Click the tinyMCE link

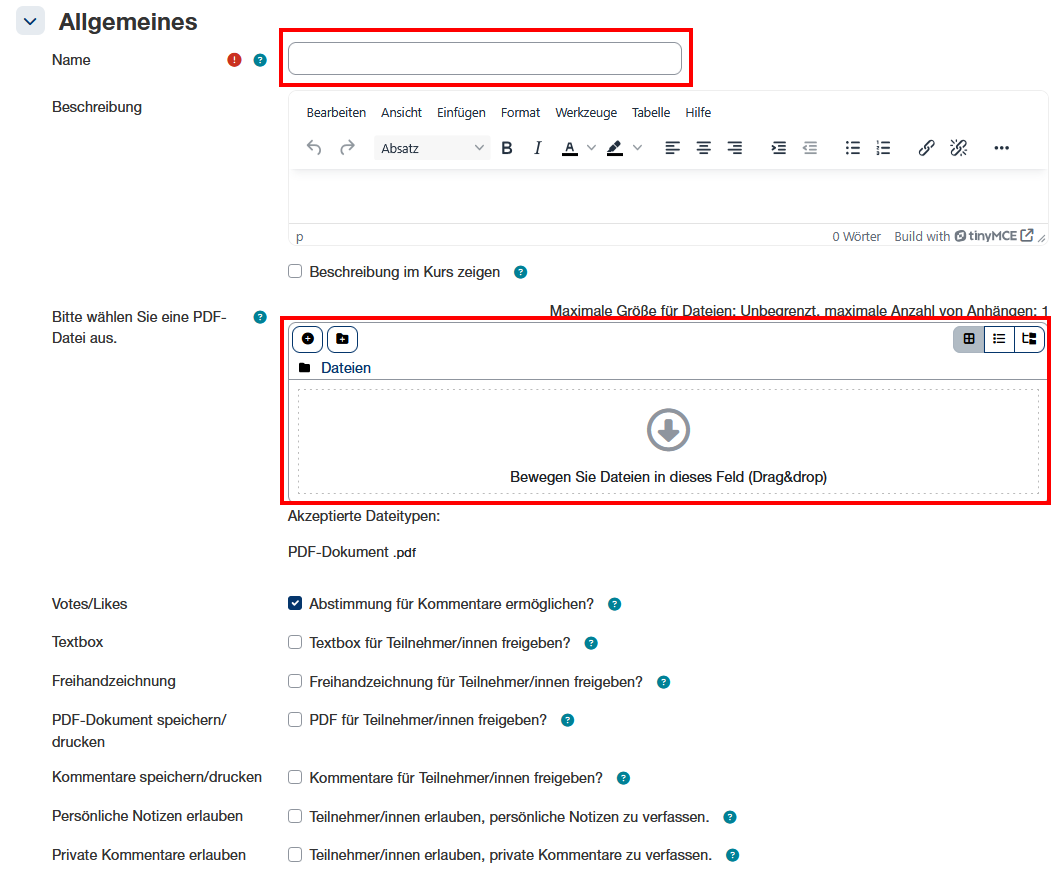point(992,236)
